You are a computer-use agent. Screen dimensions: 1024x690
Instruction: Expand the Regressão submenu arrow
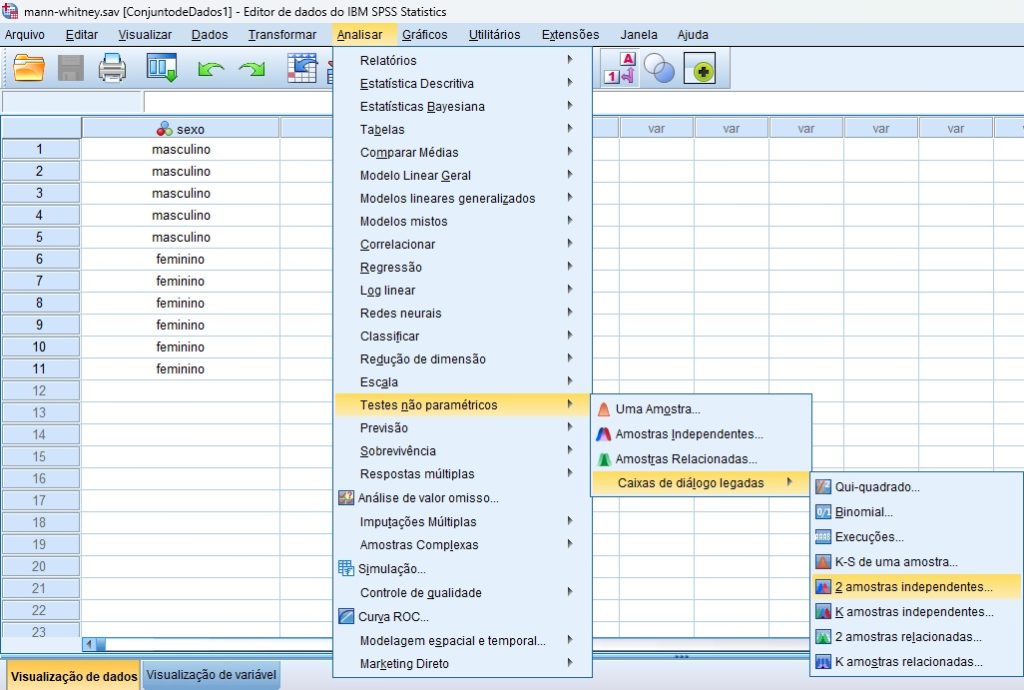[570, 266]
